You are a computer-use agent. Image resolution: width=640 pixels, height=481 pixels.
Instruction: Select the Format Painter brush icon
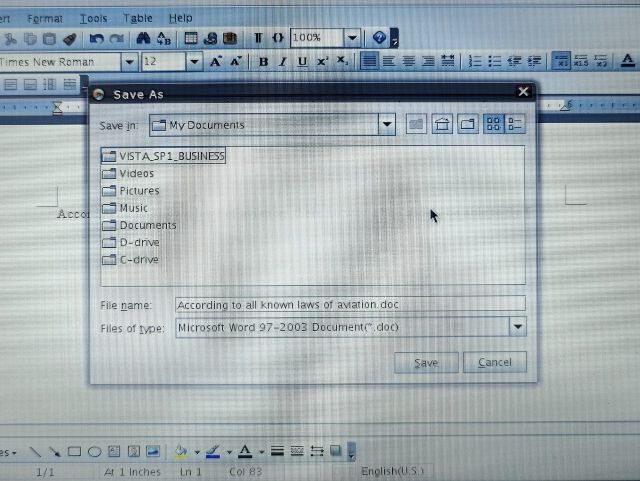click(70, 39)
